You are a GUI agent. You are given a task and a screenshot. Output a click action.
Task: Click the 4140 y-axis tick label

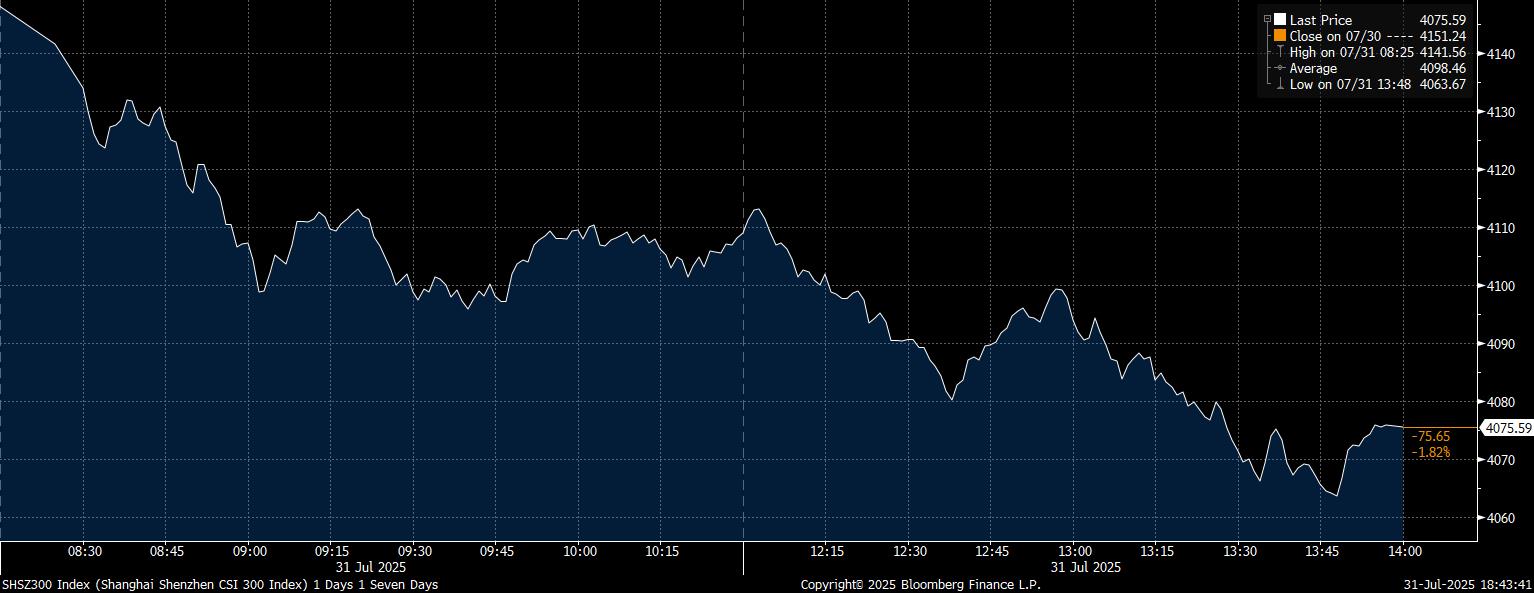pos(1502,54)
